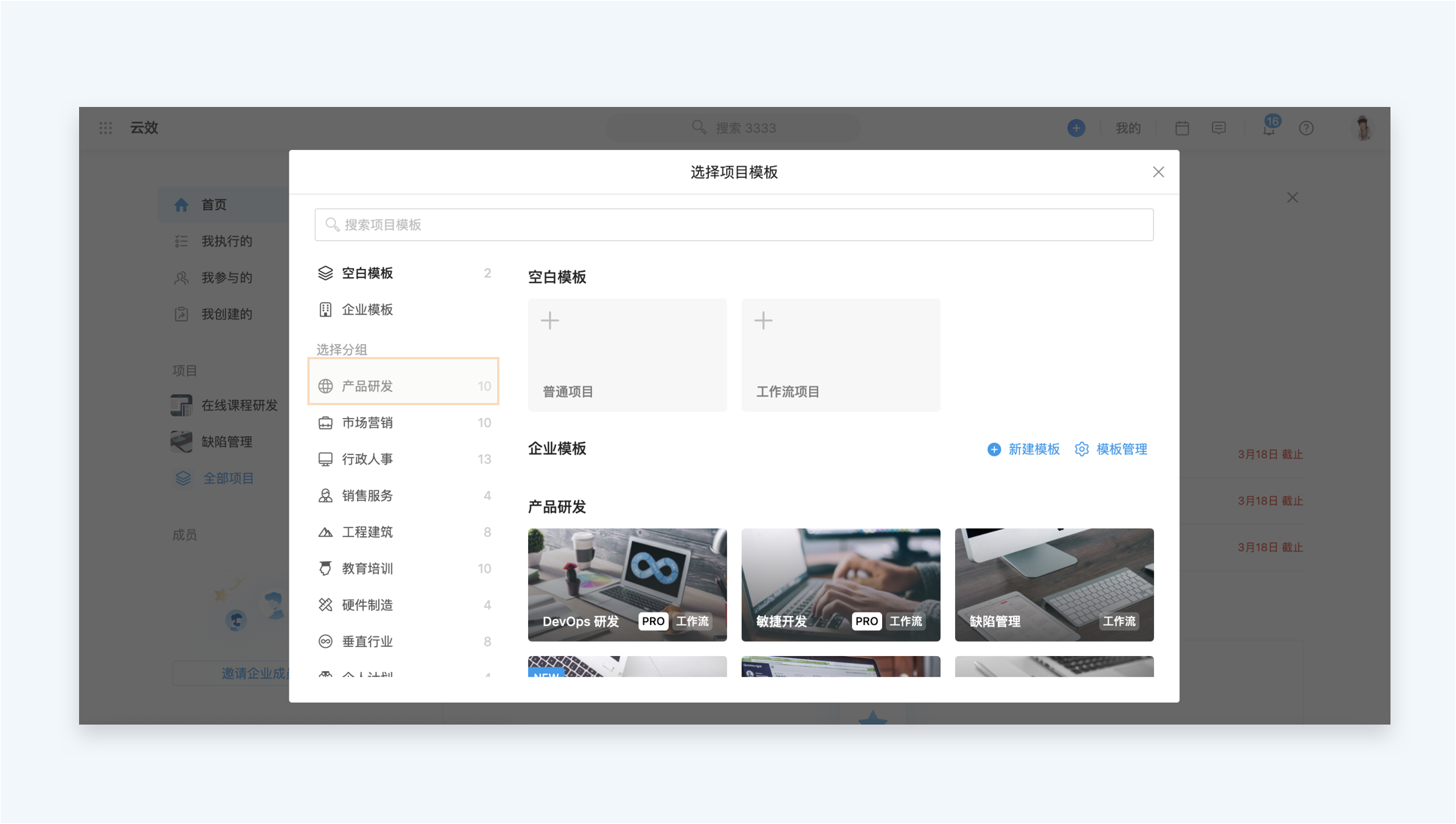The image size is (1456, 824).
Task: Open 模板管理 settings link
Action: coord(1112,450)
